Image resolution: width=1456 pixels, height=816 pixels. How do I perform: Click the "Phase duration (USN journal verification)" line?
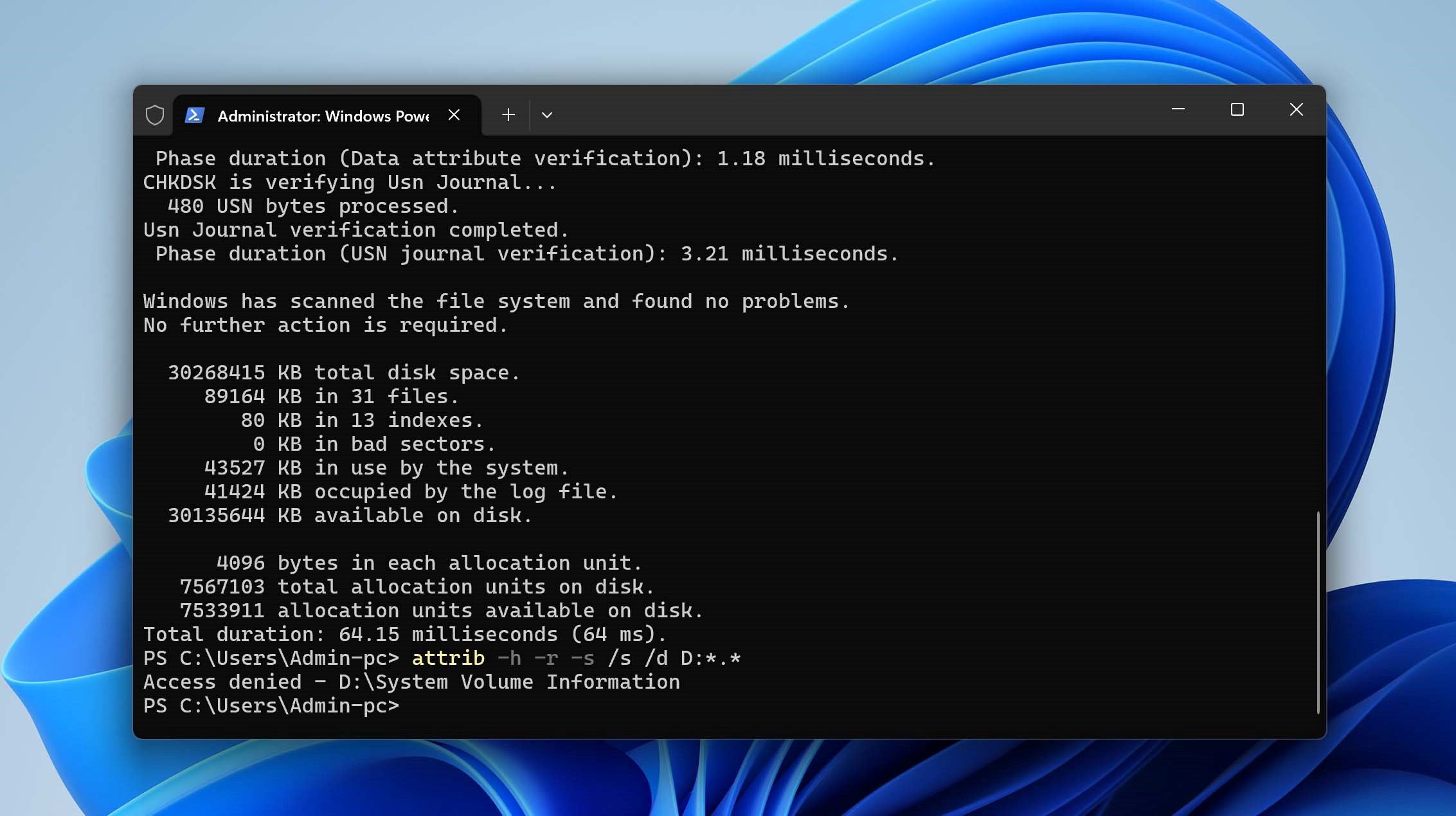point(527,254)
